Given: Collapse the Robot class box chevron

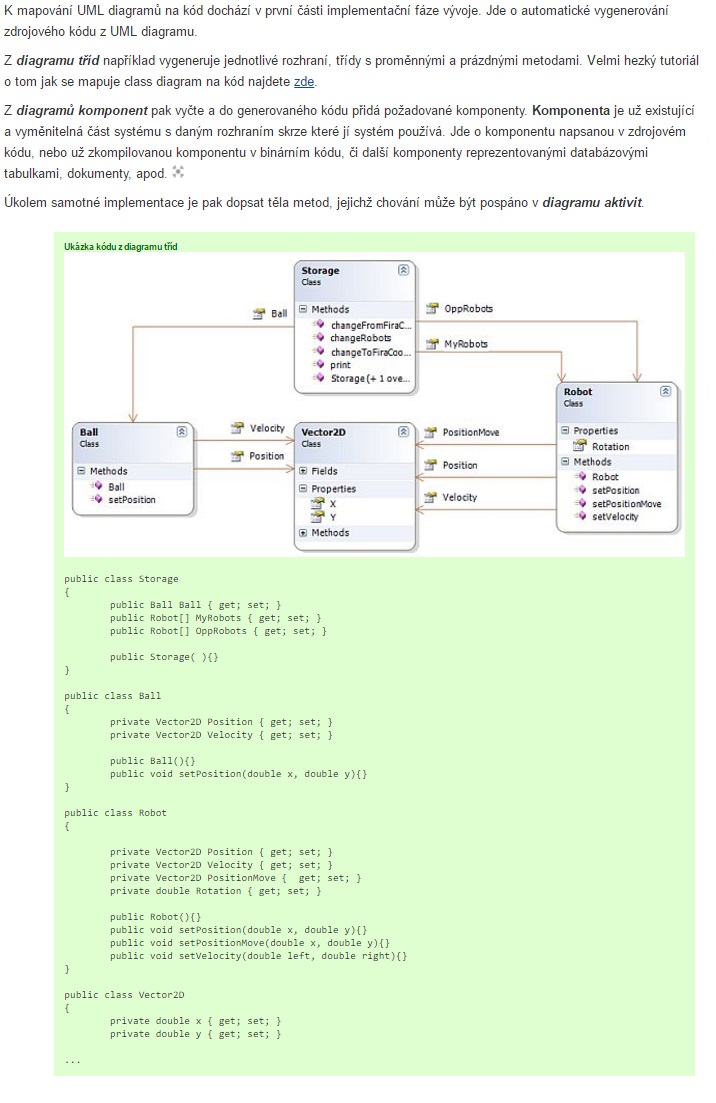Looking at the screenshot, I should click(x=665, y=391).
